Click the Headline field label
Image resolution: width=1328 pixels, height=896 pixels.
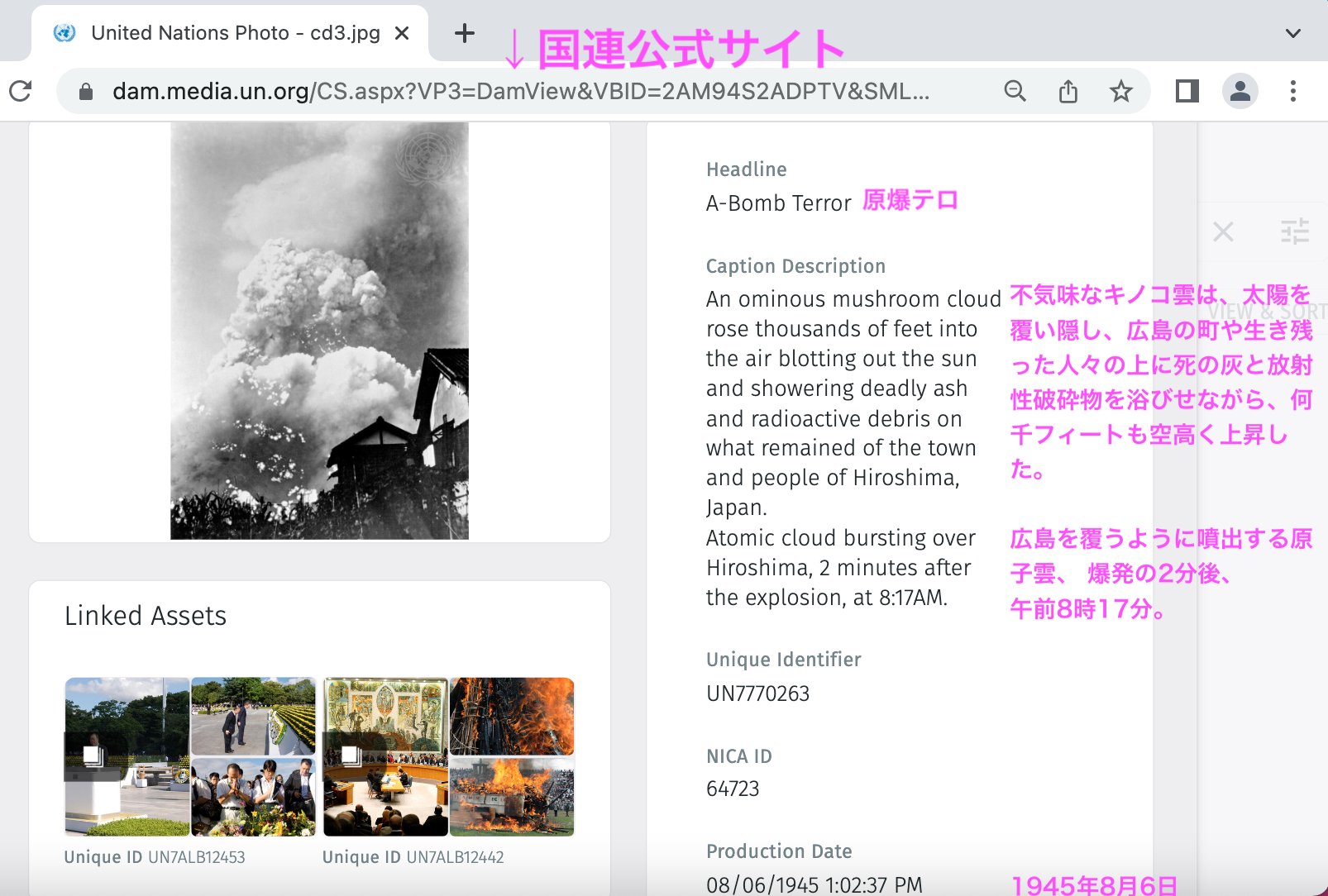click(x=746, y=169)
